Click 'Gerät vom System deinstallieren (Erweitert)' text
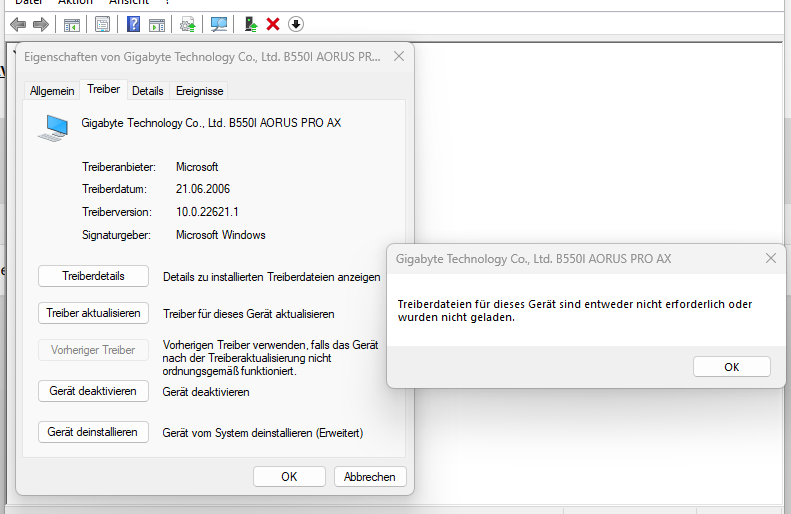The height and width of the screenshot is (514, 791). (263, 433)
